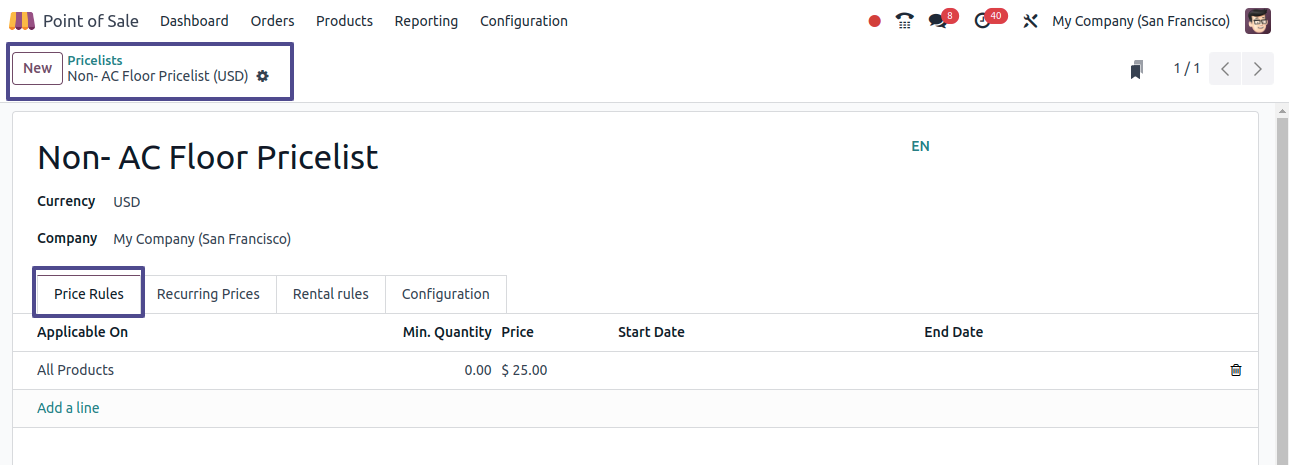Open the Reporting menu
The image size is (1289, 465).
coord(426,21)
